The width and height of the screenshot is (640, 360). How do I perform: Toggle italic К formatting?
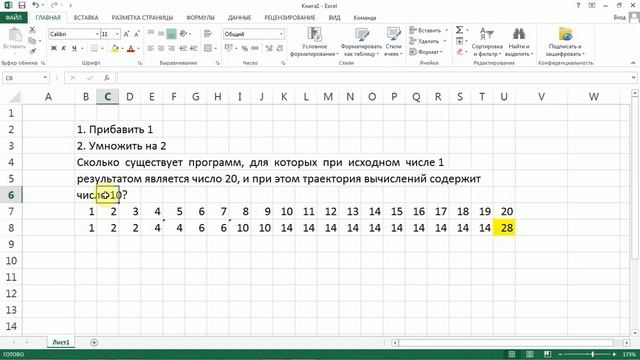coord(64,49)
